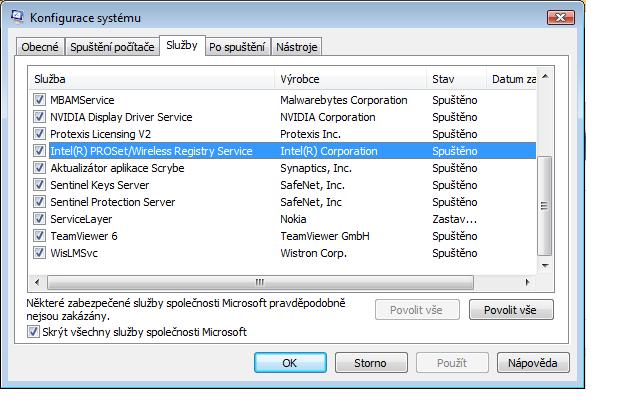Screen dimensions: 640x400
Task: Uncheck Sentinel Protection Server checkbox
Action: coord(39,202)
